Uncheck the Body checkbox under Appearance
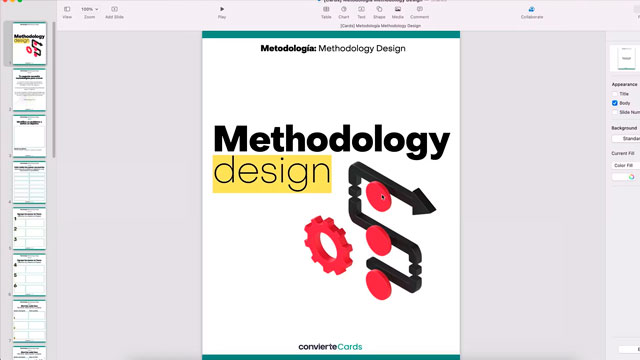The height and width of the screenshot is (360, 640). click(x=615, y=103)
